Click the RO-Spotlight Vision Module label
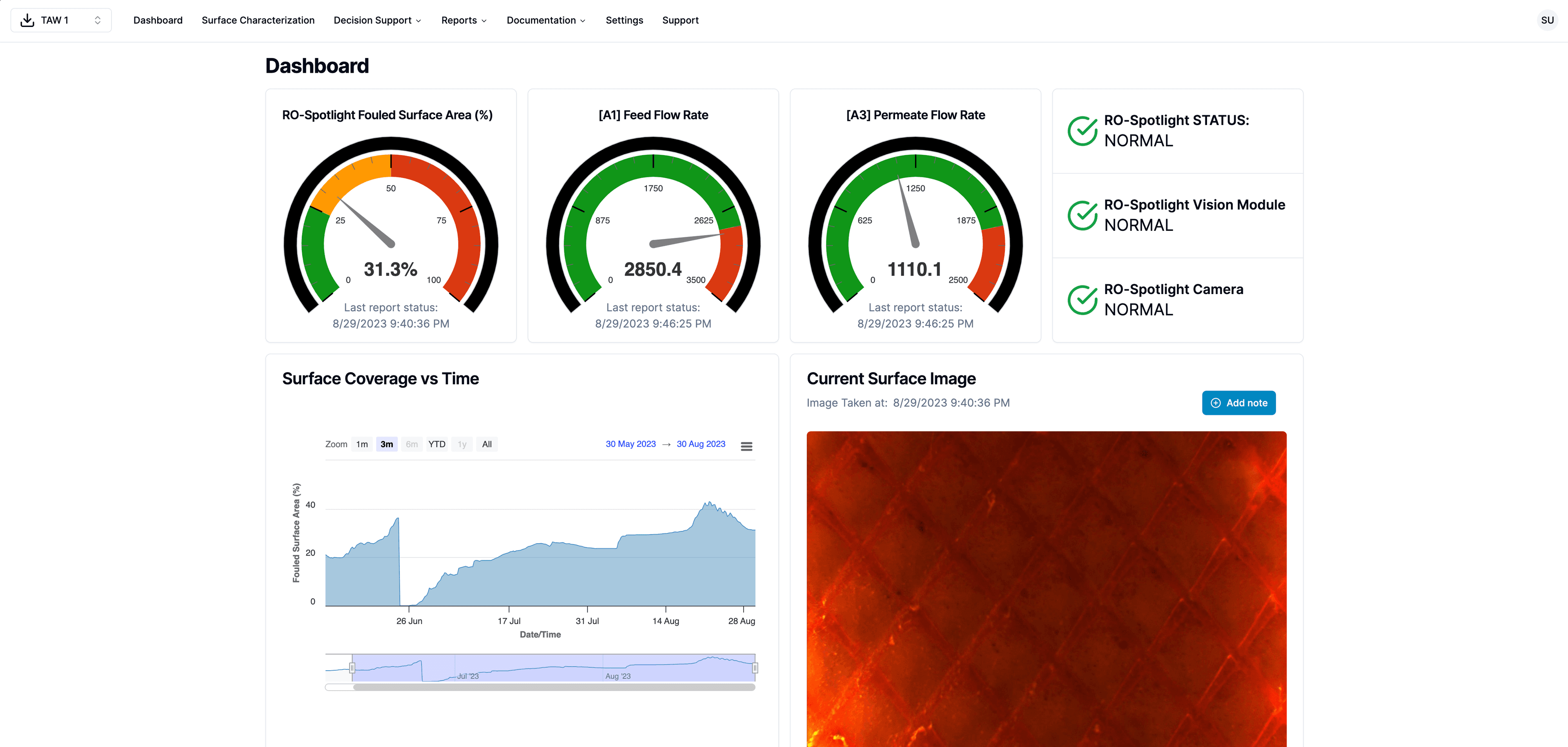Viewport: 1568px width, 747px height. tap(1194, 205)
